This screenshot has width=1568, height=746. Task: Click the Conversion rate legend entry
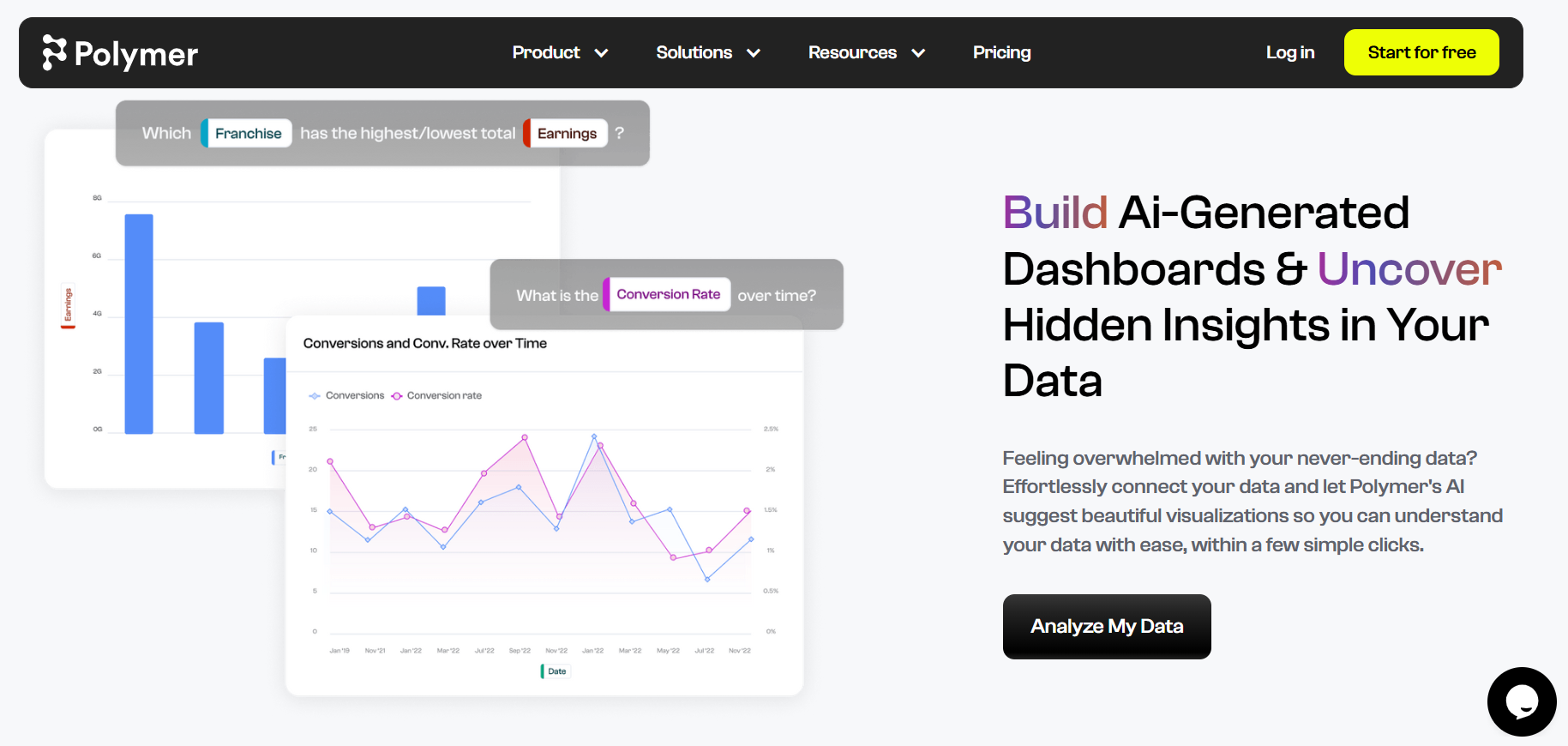click(x=436, y=395)
